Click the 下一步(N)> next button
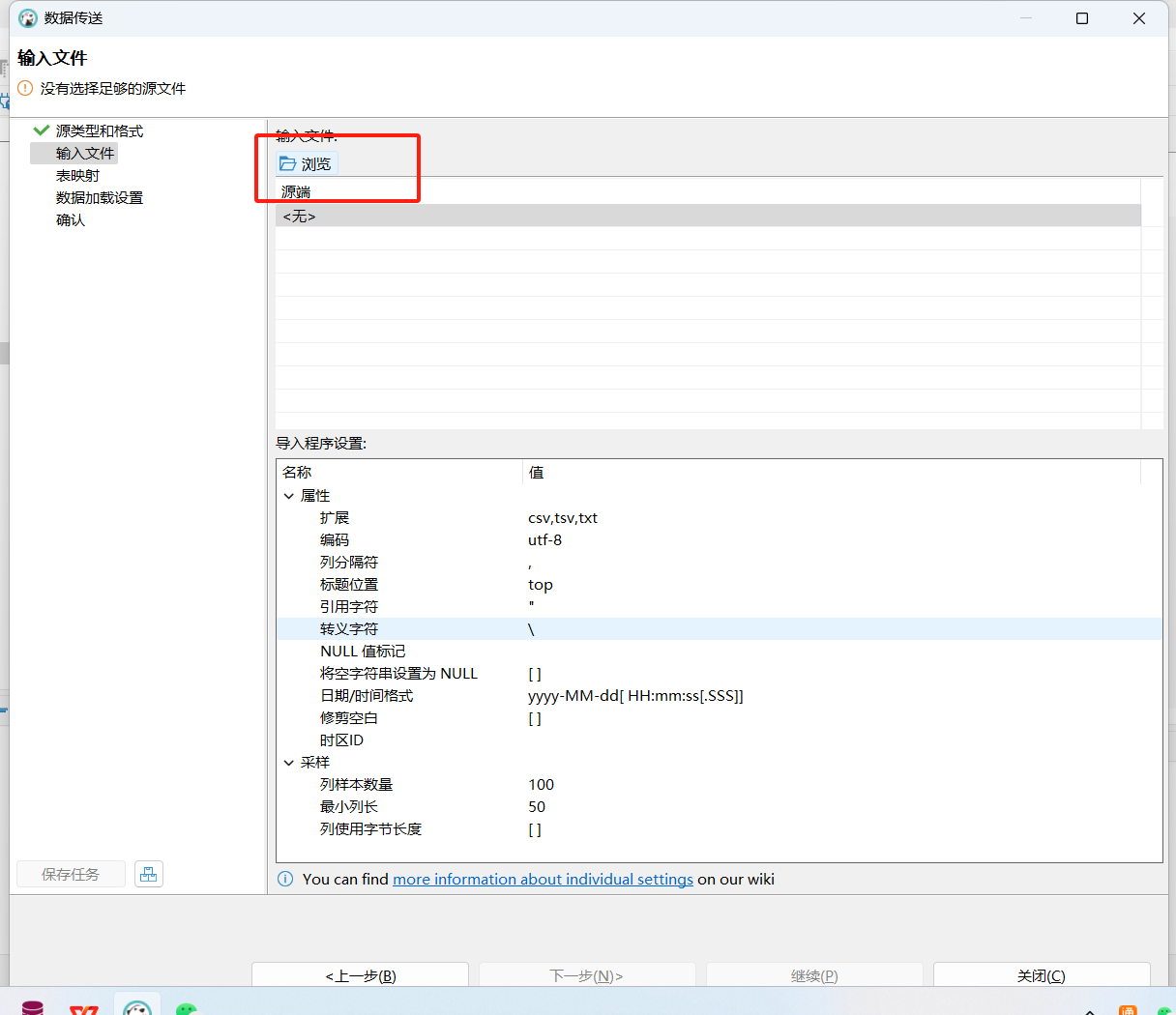Image resolution: width=1176 pixels, height=1015 pixels. [587, 974]
